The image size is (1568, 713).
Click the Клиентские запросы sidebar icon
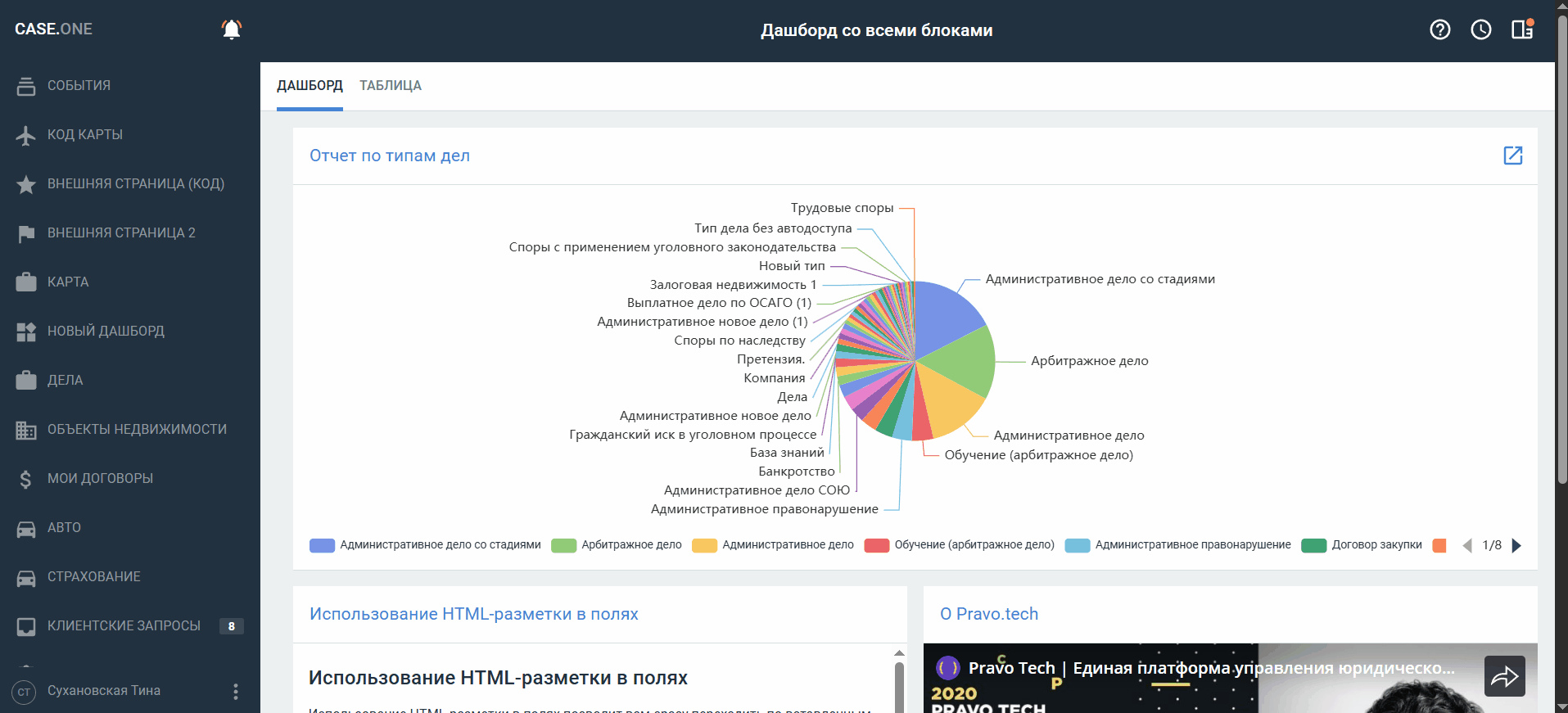pyautogui.click(x=26, y=626)
